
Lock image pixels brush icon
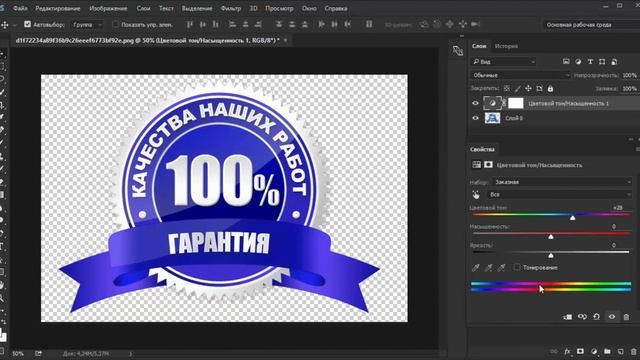click(518, 89)
